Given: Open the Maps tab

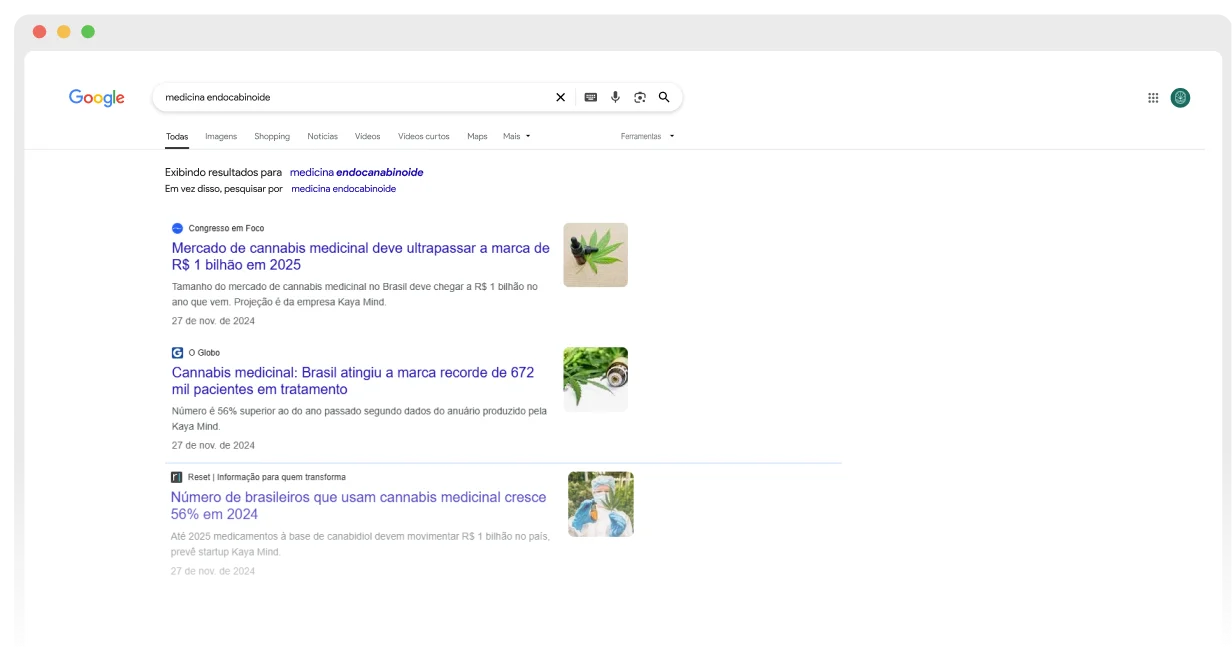Looking at the screenshot, I should 477,136.
